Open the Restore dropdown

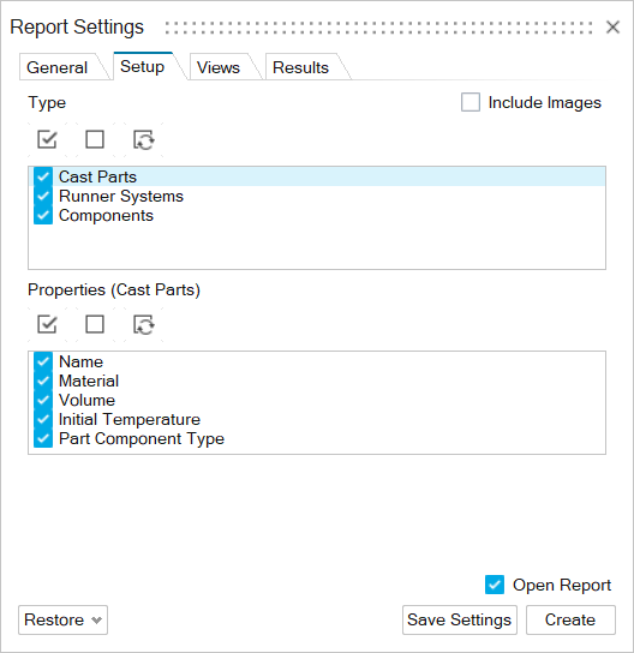(x=63, y=620)
